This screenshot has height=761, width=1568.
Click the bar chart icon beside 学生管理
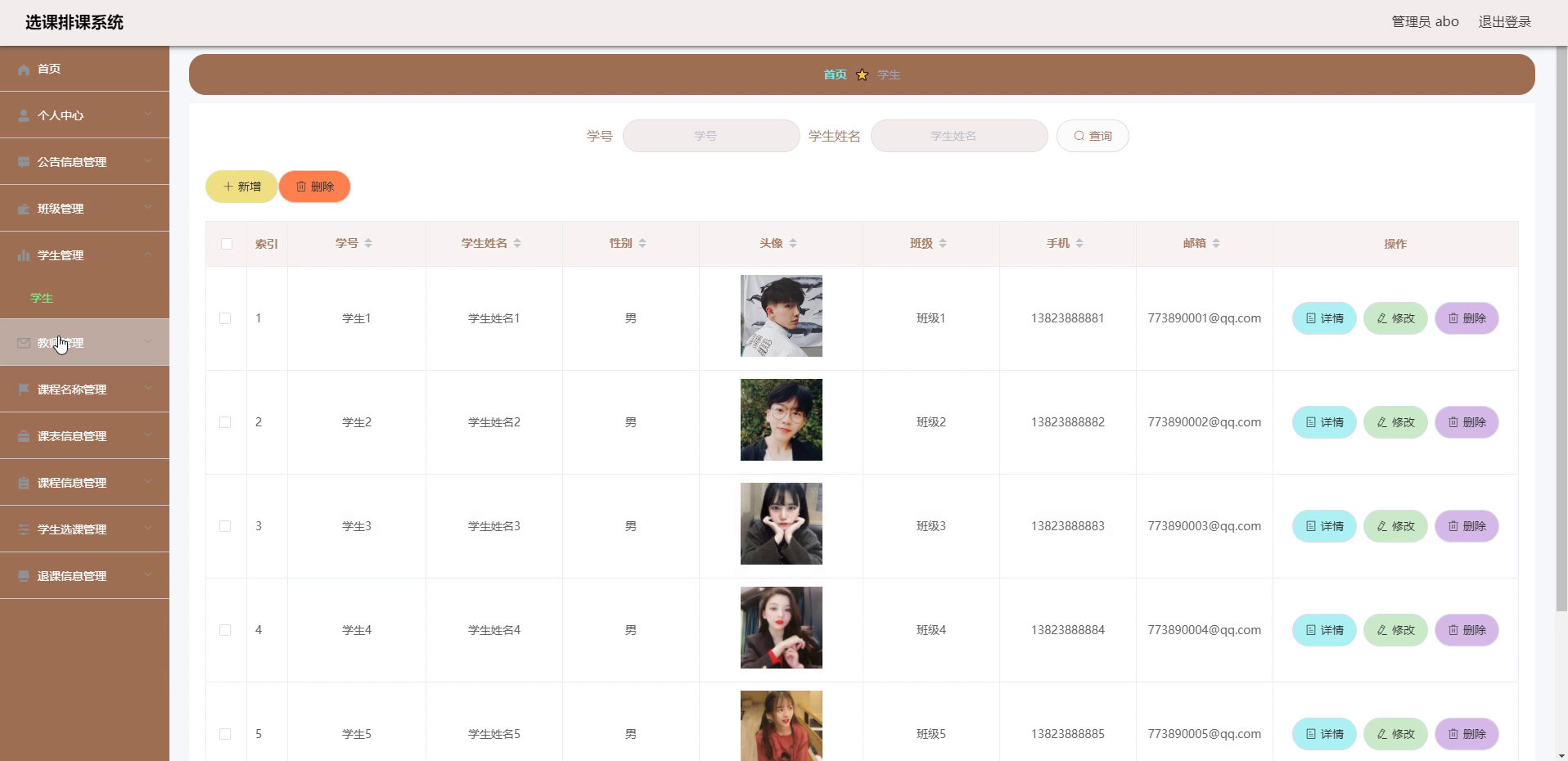pyautogui.click(x=24, y=256)
